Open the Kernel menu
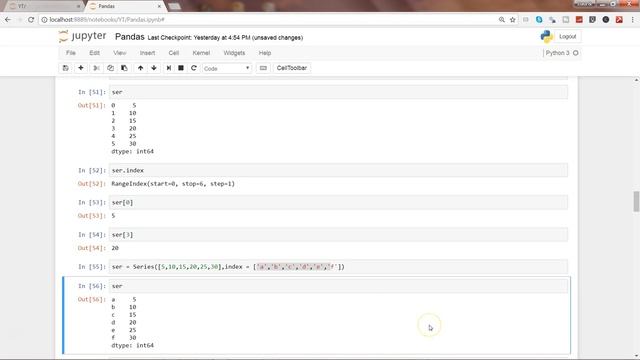Image resolution: width=640 pixels, height=360 pixels. click(201, 53)
